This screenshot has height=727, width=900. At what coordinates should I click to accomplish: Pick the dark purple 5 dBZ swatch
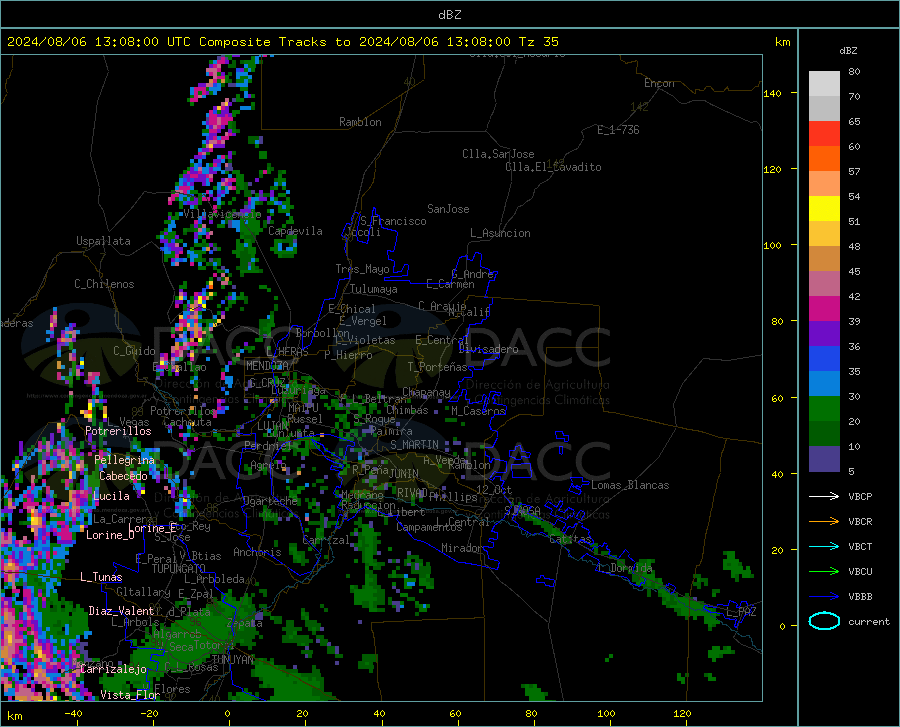(x=824, y=459)
